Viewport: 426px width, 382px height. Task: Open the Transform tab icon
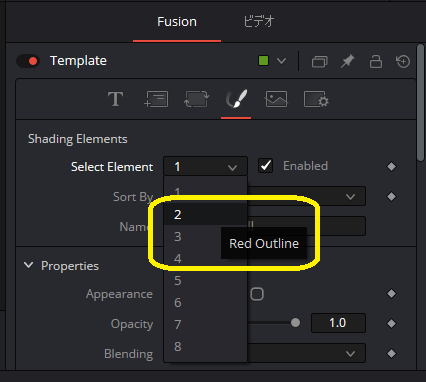[196, 99]
